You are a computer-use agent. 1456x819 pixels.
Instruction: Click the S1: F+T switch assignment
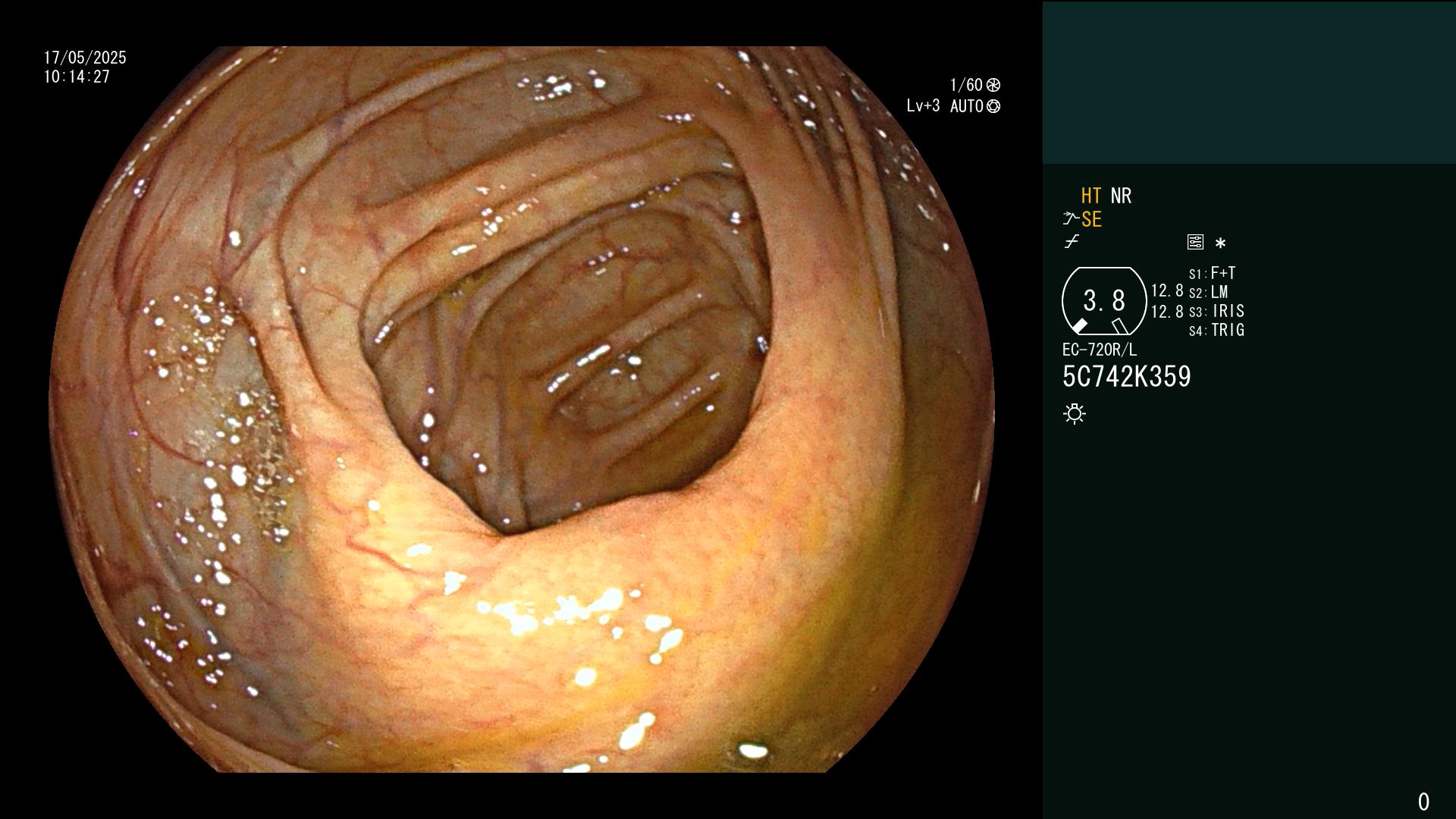[x=1213, y=273]
